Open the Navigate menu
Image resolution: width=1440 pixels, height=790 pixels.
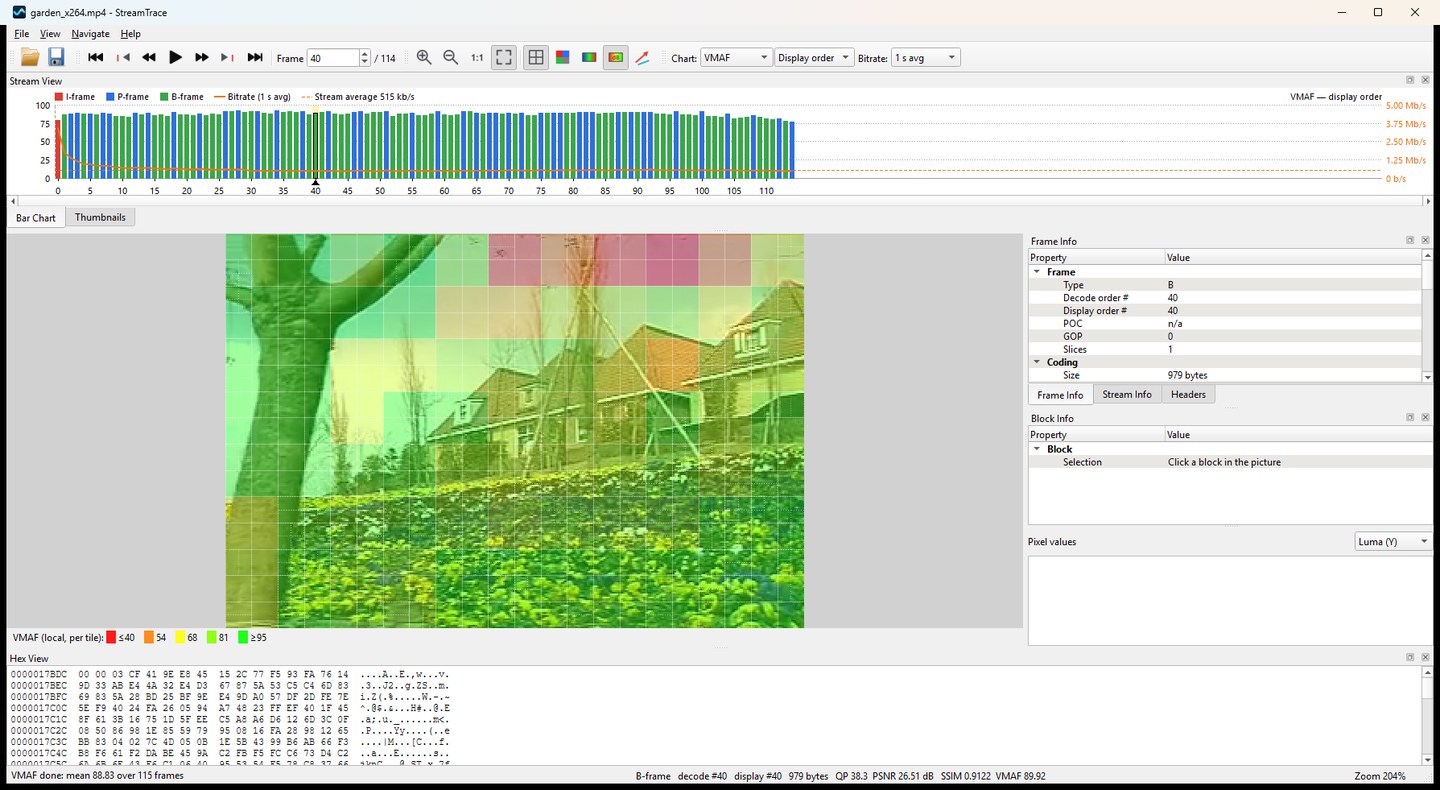(90, 34)
